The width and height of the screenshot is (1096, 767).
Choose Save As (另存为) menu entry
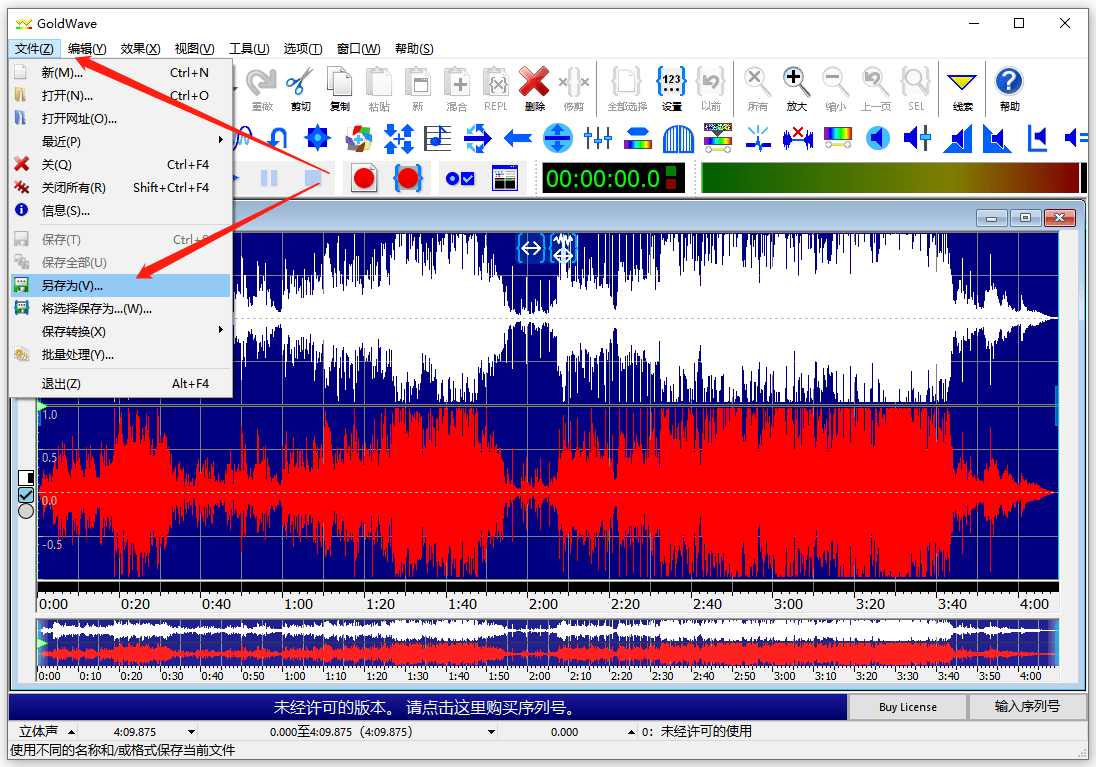tap(122, 285)
